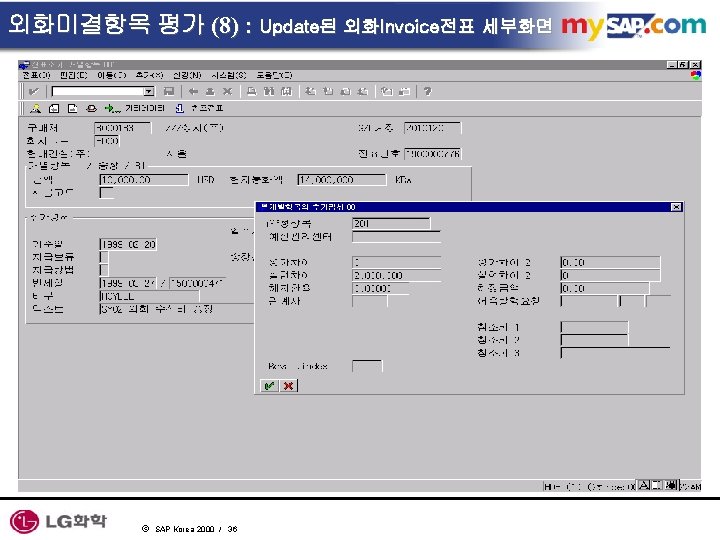
Task: Confirm the dialog with green checkmark button
Action: tap(270, 386)
